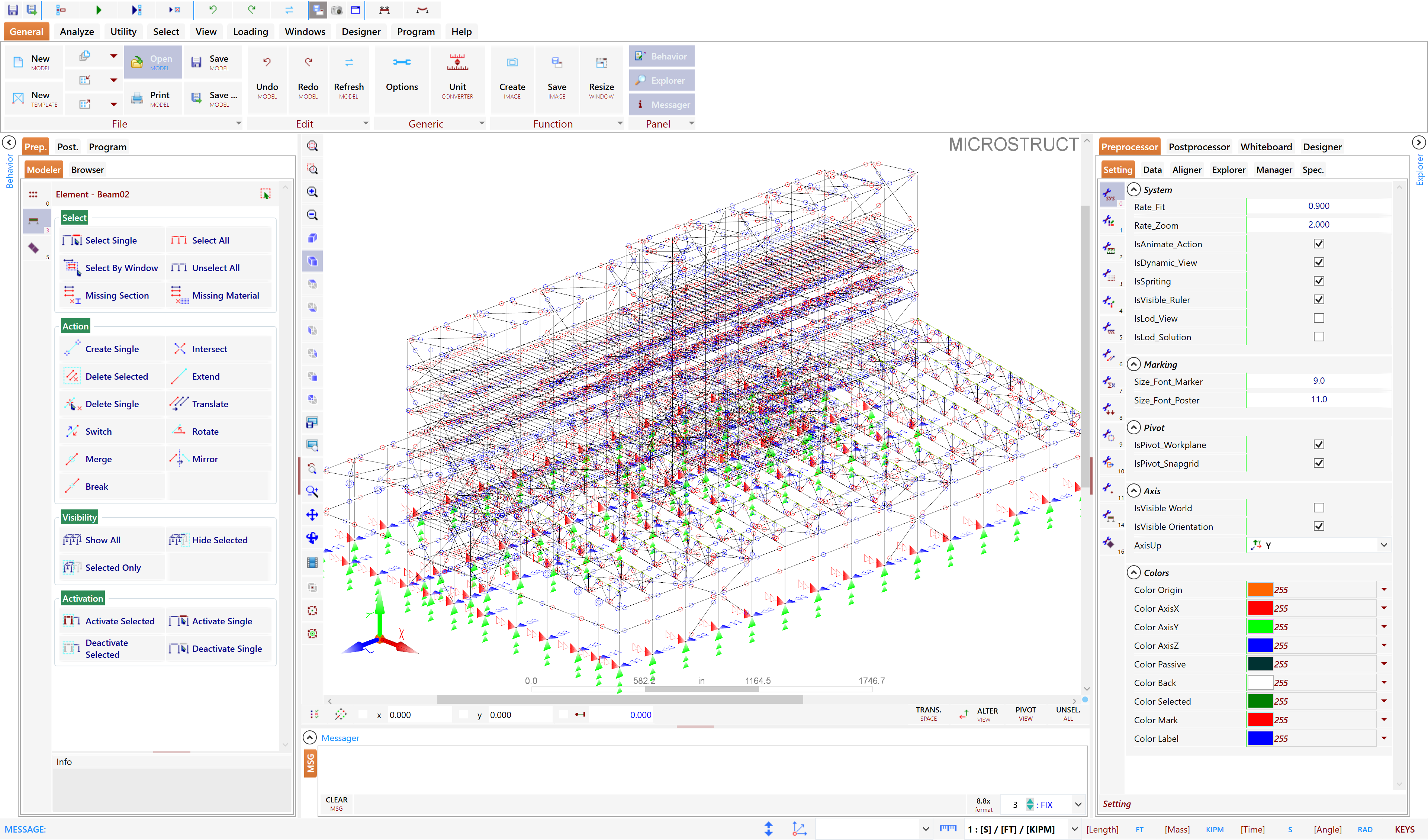Click the quick-access run play icon
This screenshot has width=1428, height=840.
pos(99,10)
